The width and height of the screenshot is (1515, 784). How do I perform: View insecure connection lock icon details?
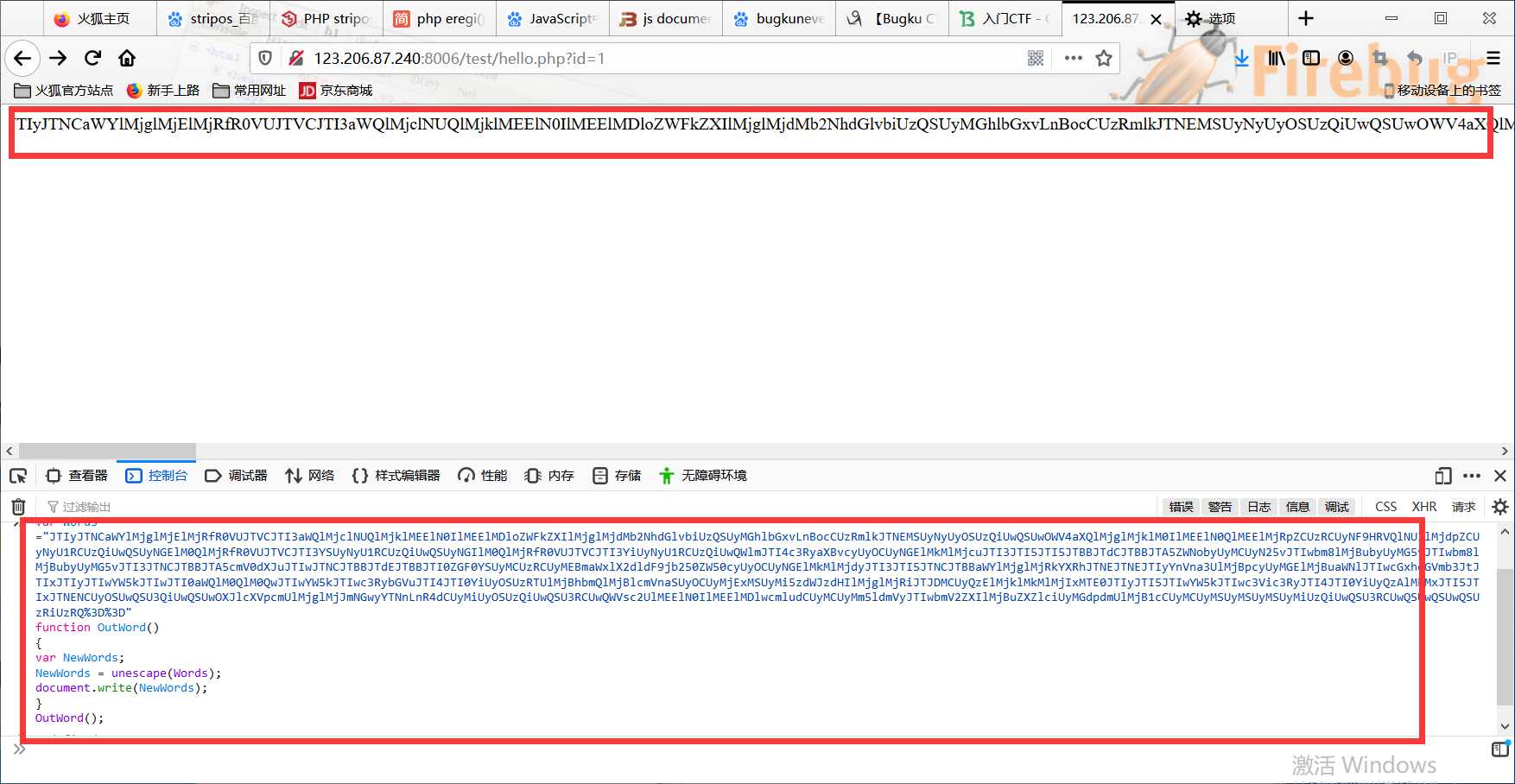coord(296,58)
